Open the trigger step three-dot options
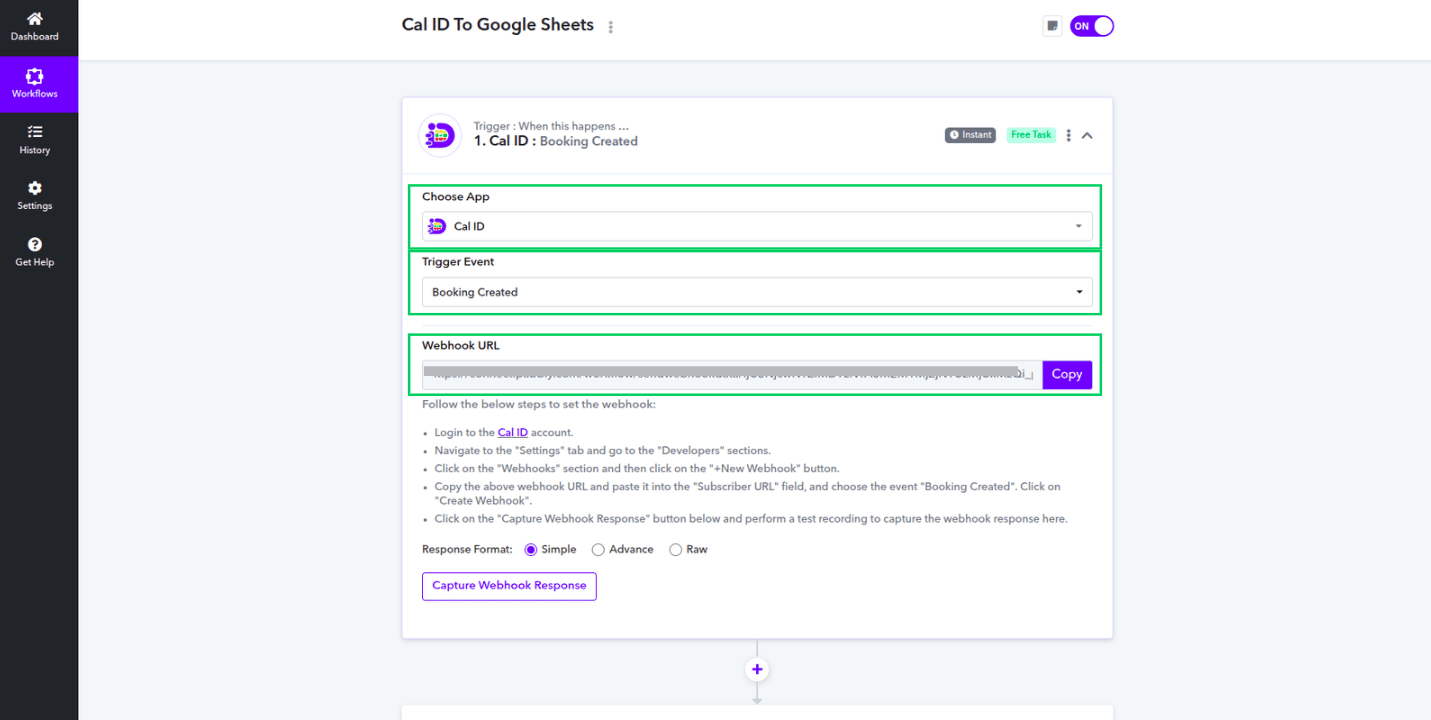This screenshot has width=1431, height=720. (x=1068, y=135)
